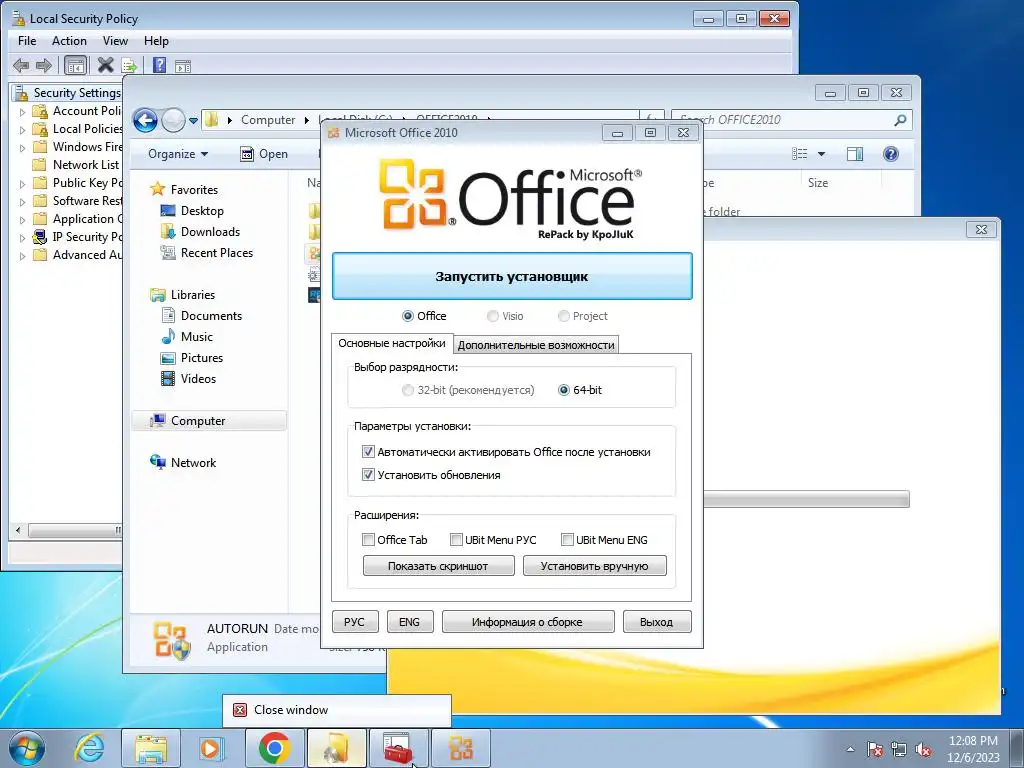Click the Explorer help question-mark icon
The image size is (1024, 768).
point(890,154)
